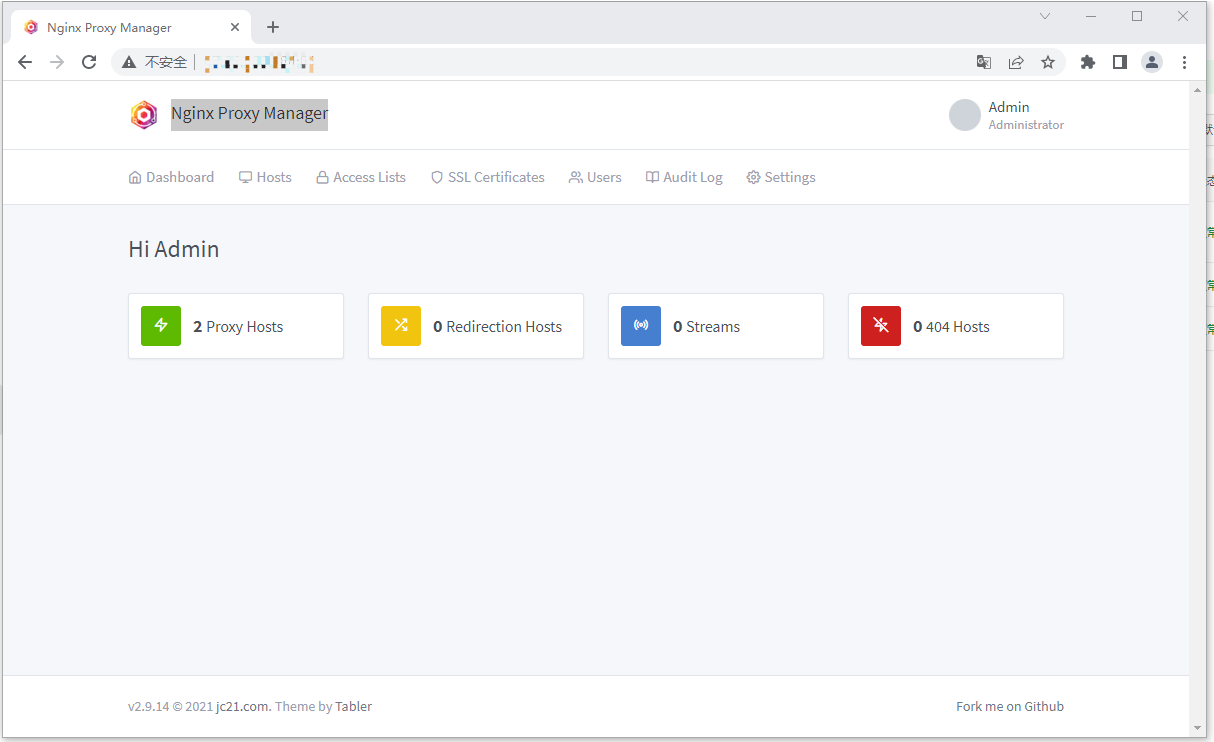1214x742 pixels.
Task: Click the browser extensions puzzle icon
Action: pos(1087,62)
